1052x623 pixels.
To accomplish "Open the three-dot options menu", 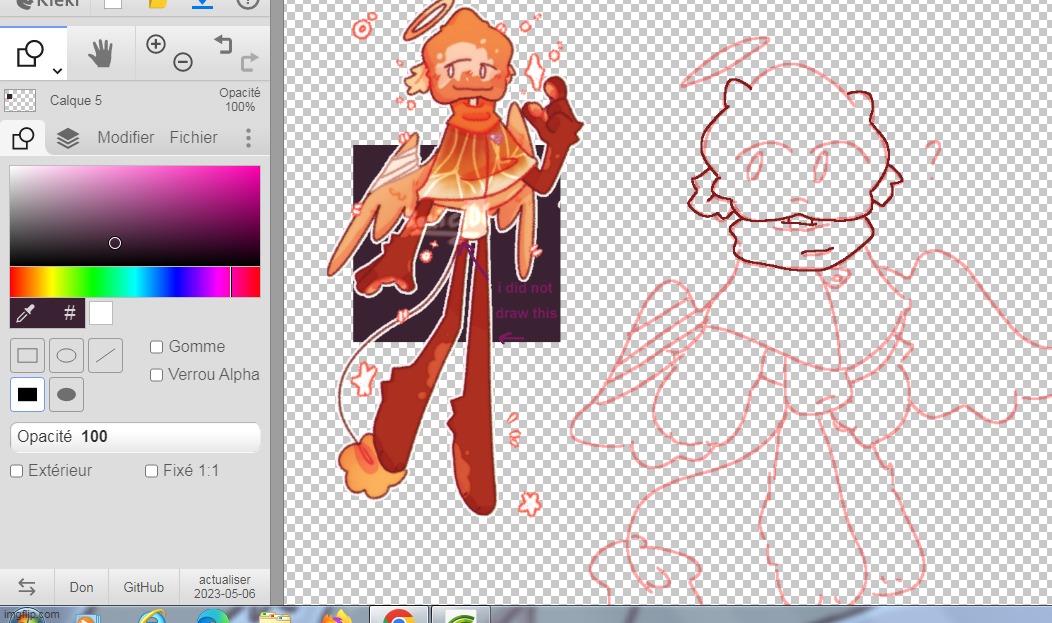I will point(248,137).
